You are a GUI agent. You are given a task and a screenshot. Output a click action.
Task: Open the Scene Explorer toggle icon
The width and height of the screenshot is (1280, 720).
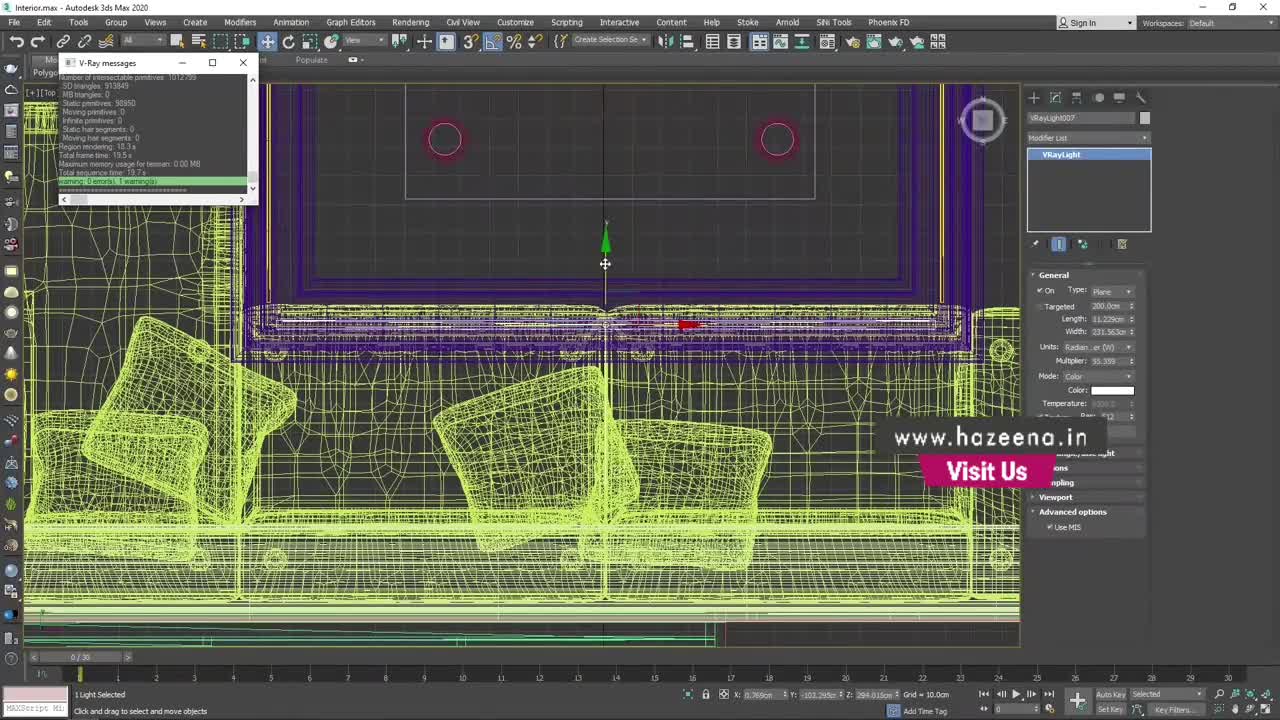point(712,41)
